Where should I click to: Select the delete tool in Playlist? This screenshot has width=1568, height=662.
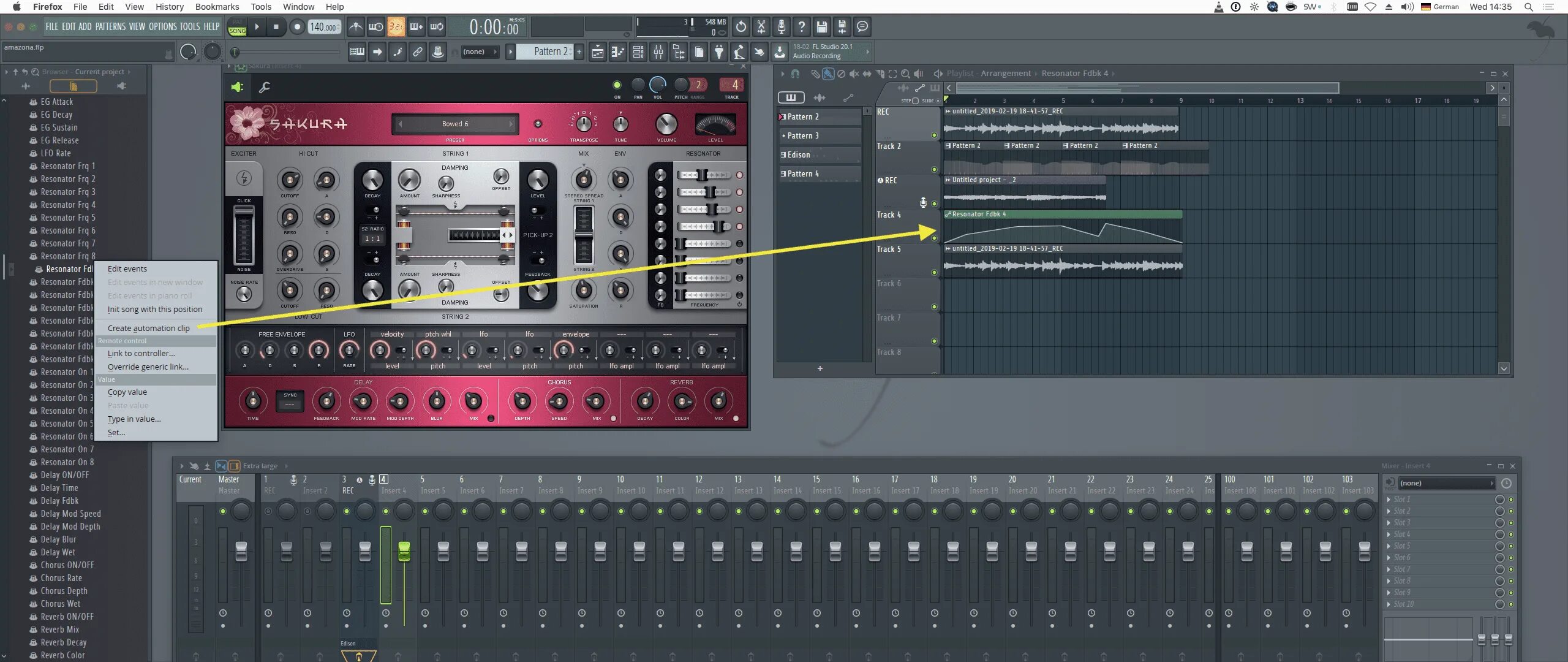[841, 74]
